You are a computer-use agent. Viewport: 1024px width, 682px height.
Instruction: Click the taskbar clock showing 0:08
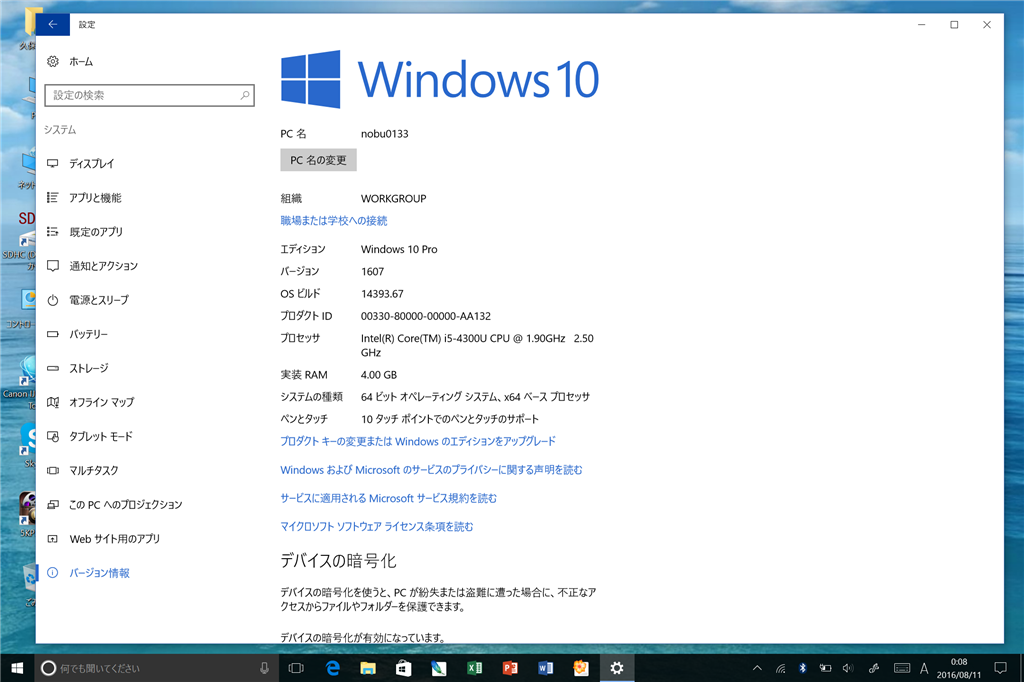coord(959,668)
